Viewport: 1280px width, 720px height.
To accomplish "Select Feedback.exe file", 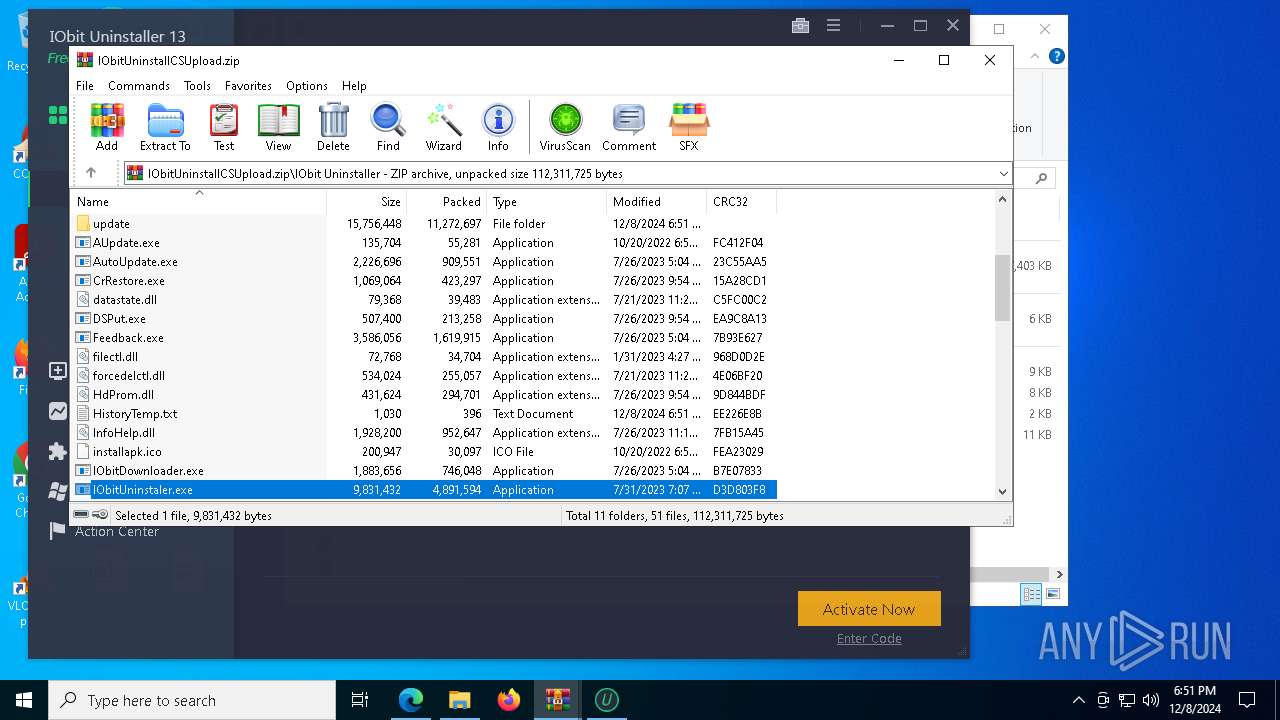I will point(424,338).
